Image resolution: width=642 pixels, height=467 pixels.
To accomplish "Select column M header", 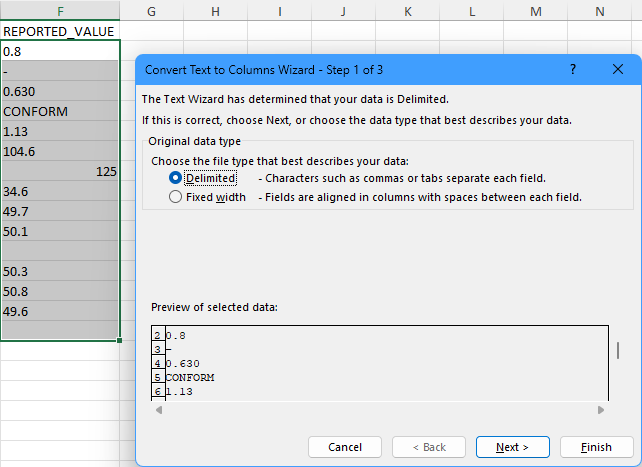I will coord(536,11).
